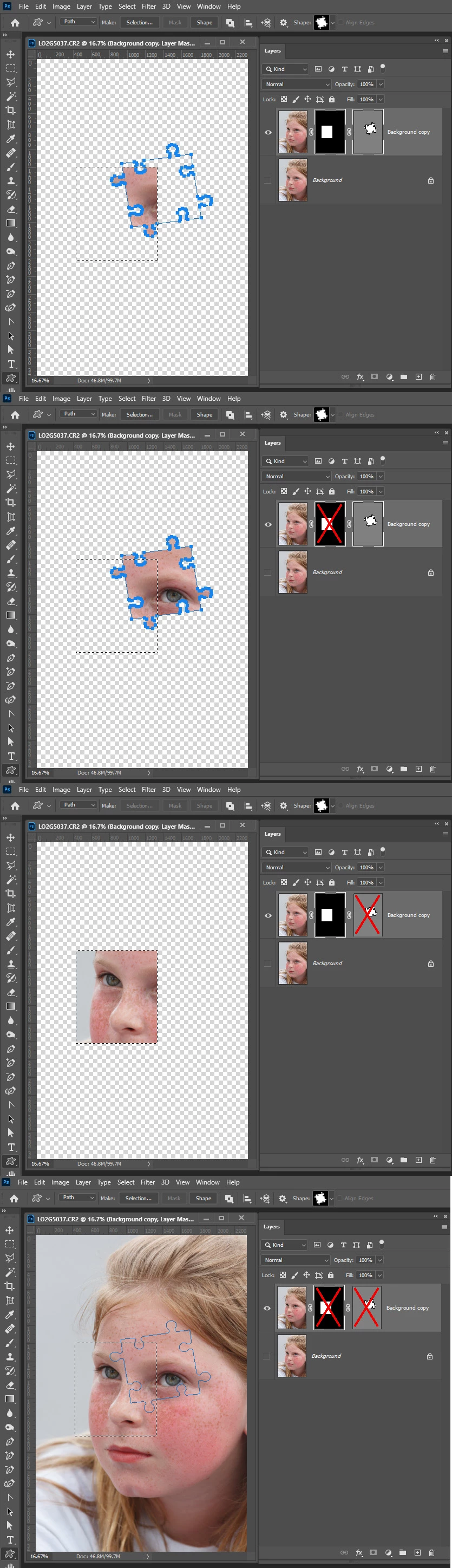
Task: Click the Layers panel tab in second screenshot
Action: tap(272, 443)
